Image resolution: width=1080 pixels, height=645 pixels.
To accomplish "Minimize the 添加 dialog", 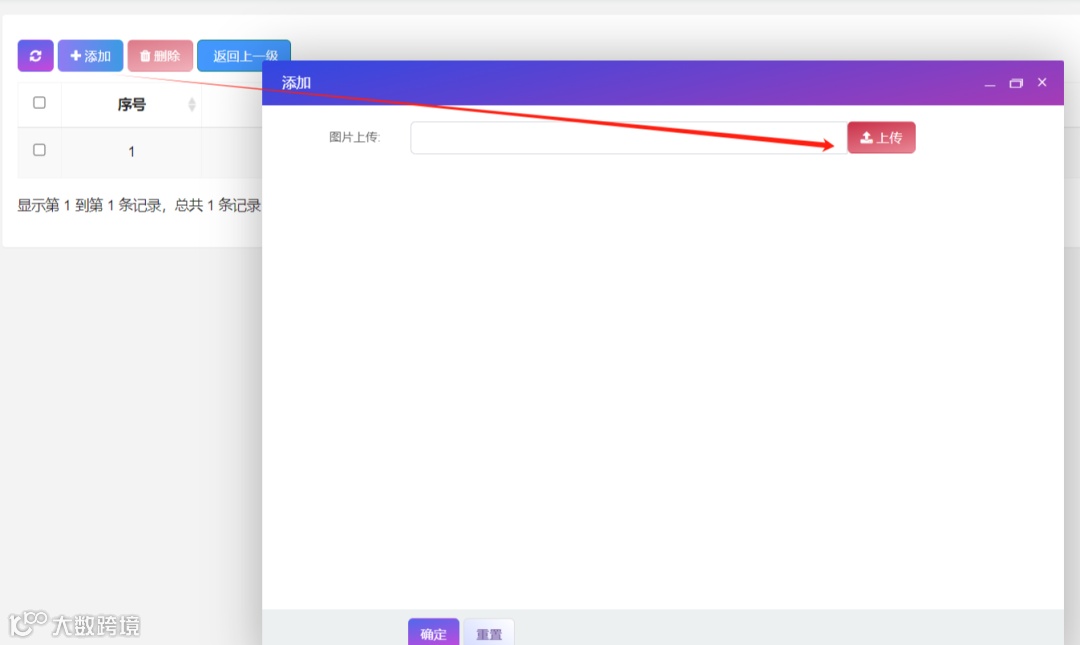I will click(990, 83).
